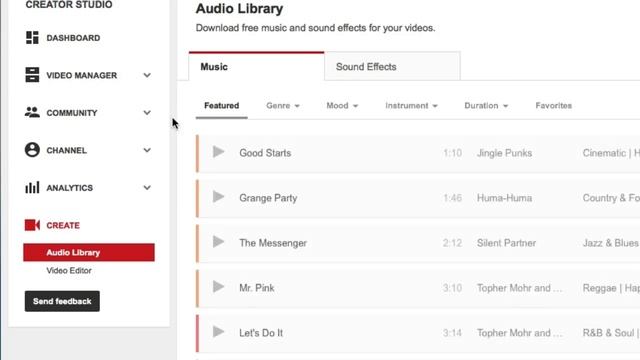640x360 pixels.
Task: Expand the Channel section chevron
Action: (x=147, y=150)
